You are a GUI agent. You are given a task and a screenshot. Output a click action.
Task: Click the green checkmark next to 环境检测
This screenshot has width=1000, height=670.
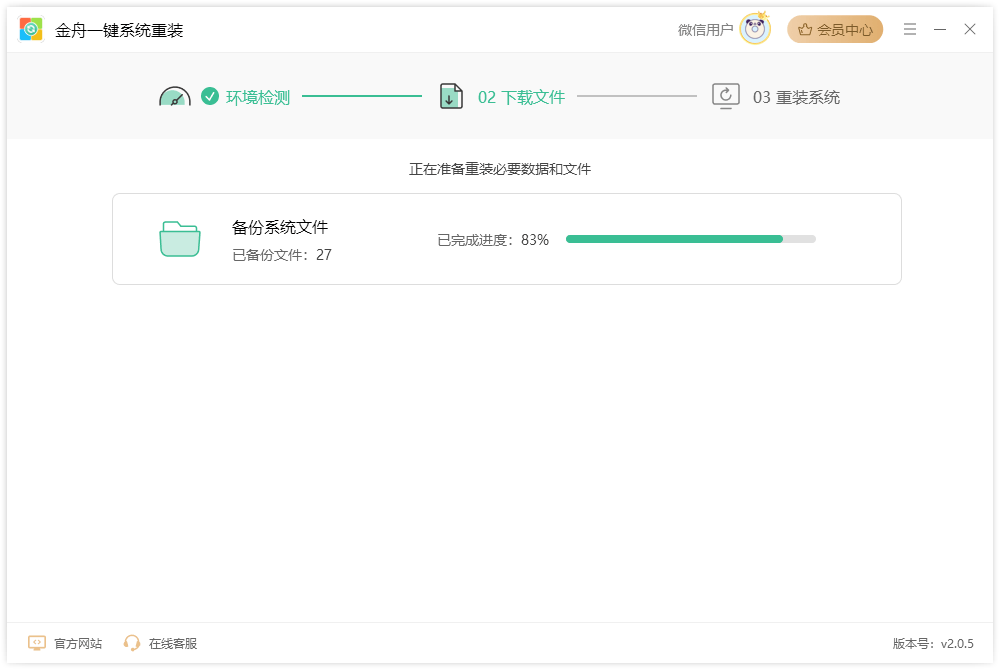click(x=208, y=97)
